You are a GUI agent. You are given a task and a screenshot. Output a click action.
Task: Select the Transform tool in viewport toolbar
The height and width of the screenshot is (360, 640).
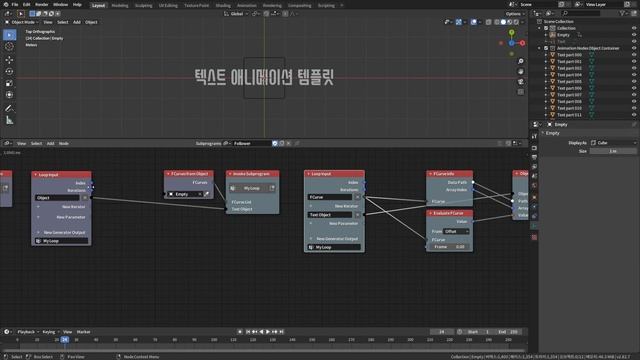pyautogui.click(x=9, y=95)
